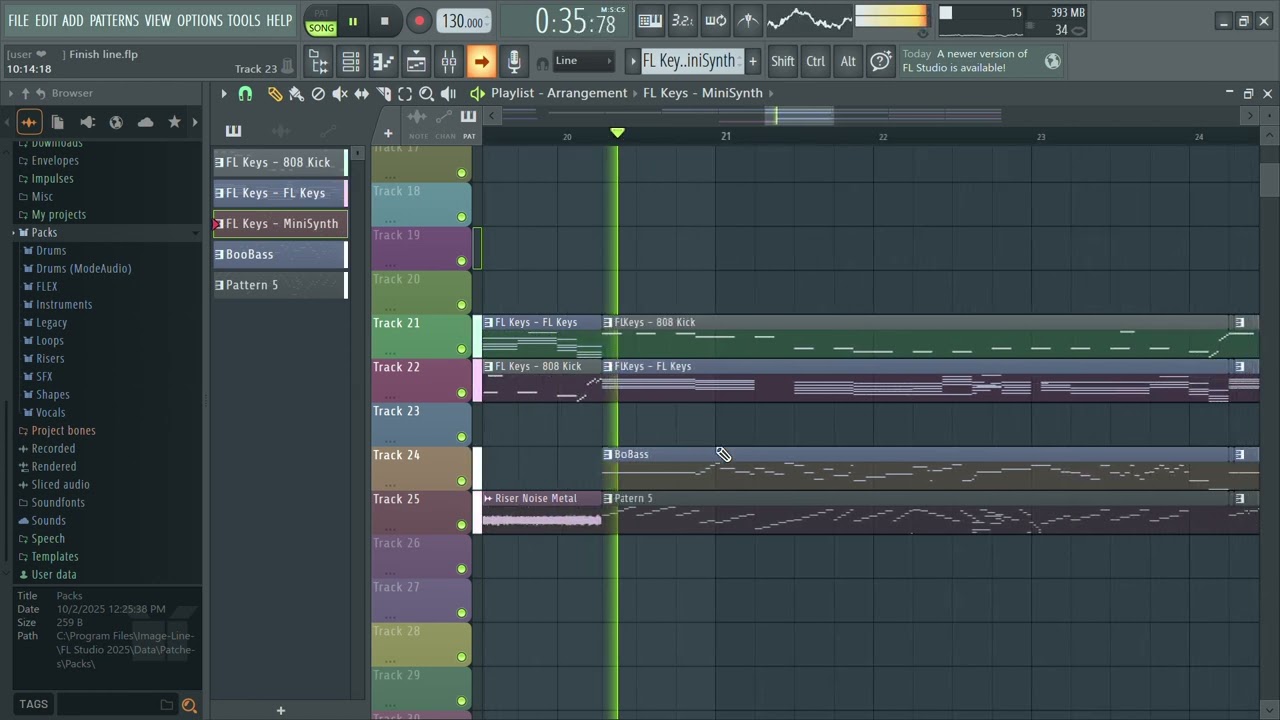
Task: Select the Mute tool in playlist
Action: pyautogui.click(x=340, y=93)
